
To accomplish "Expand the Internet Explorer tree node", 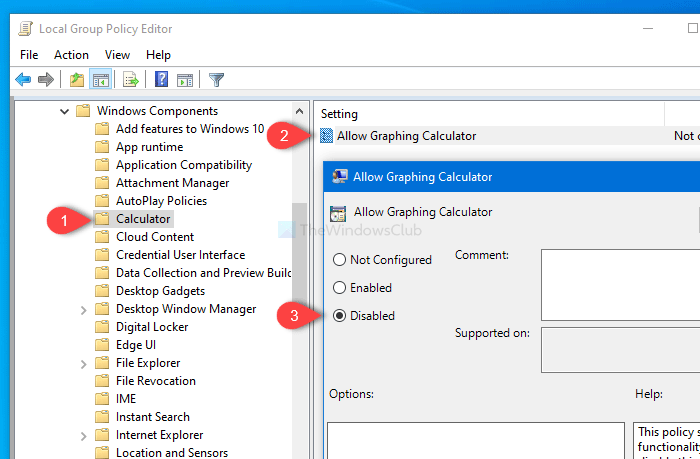I will (x=83, y=435).
